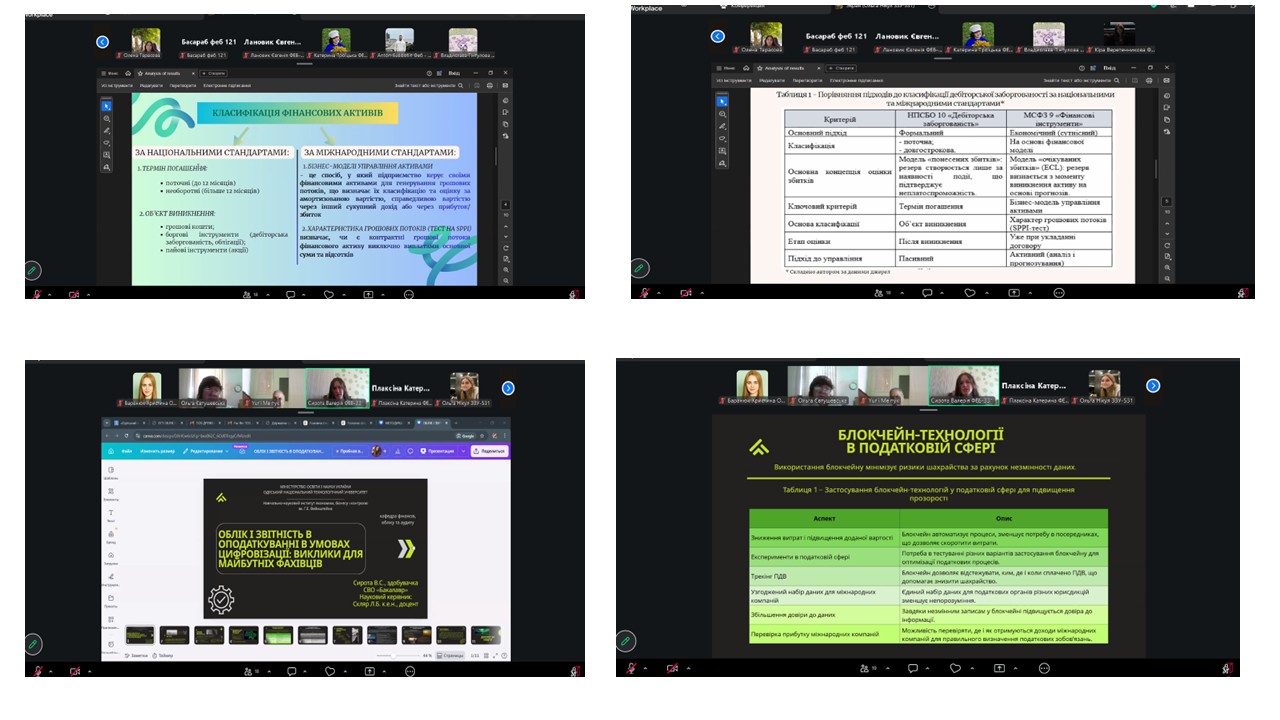Open the Elements panel in Canva's sidebar
This screenshot has width=1280, height=720.
(111, 492)
